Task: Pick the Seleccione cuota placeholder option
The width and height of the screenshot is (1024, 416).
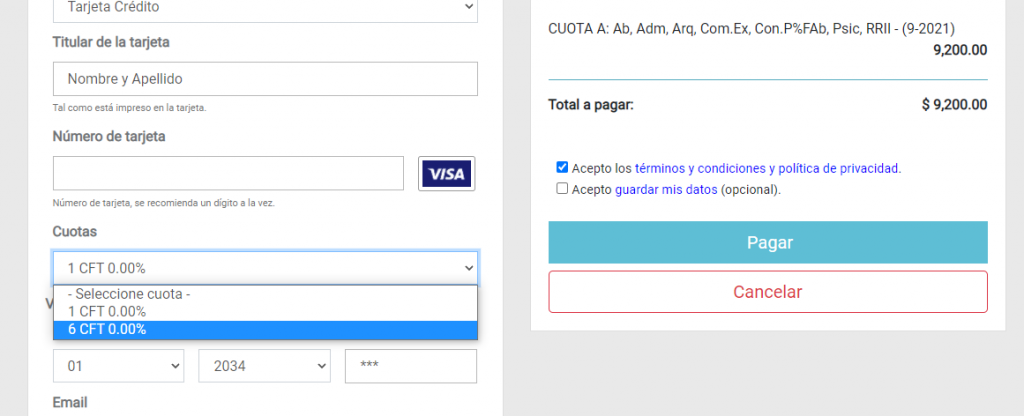Action: (x=265, y=294)
